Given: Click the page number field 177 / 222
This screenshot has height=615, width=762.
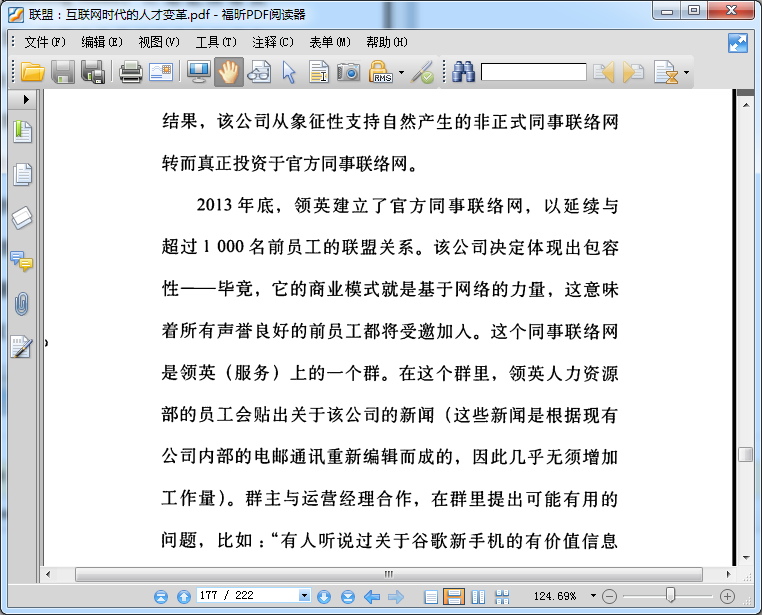Looking at the screenshot, I should (x=247, y=596).
